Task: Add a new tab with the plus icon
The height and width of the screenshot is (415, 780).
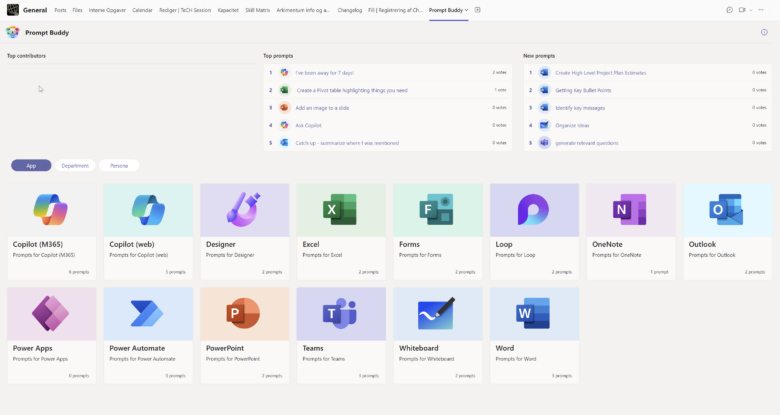Action: click(x=478, y=10)
